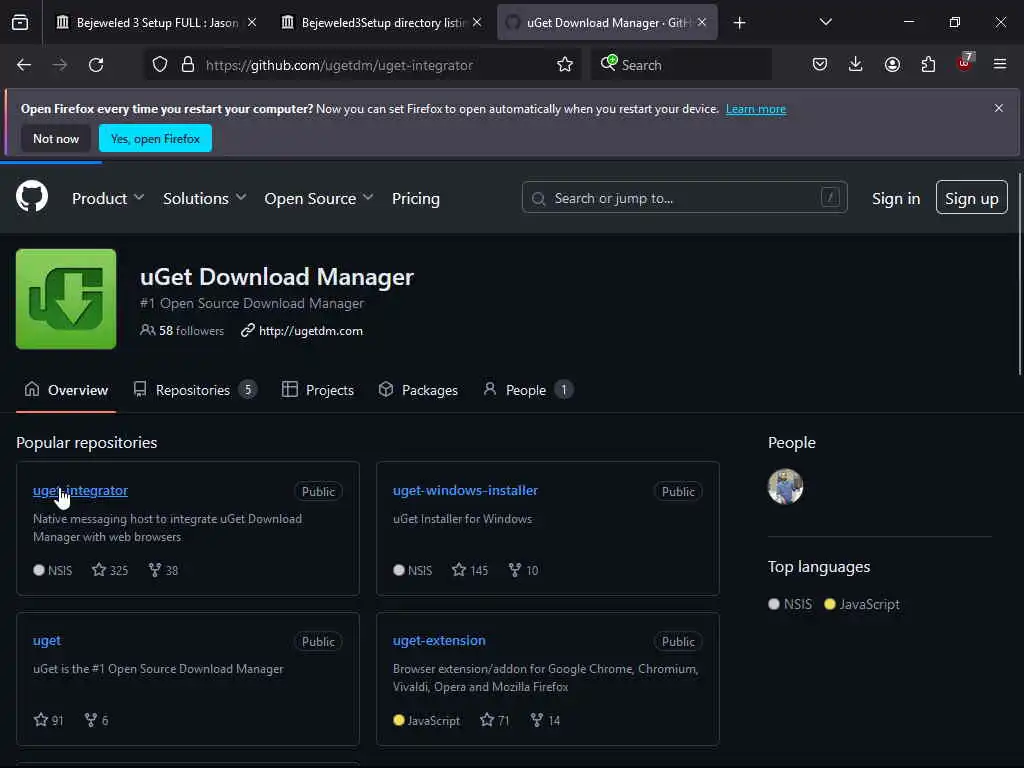
Task: List all tabs with the dropdown arrow
Action: pos(825,23)
